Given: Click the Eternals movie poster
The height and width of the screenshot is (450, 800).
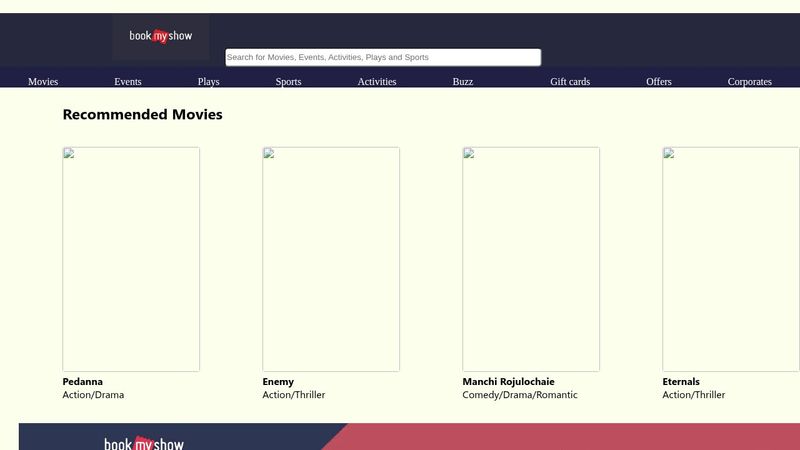Looking at the screenshot, I should point(730,259).
